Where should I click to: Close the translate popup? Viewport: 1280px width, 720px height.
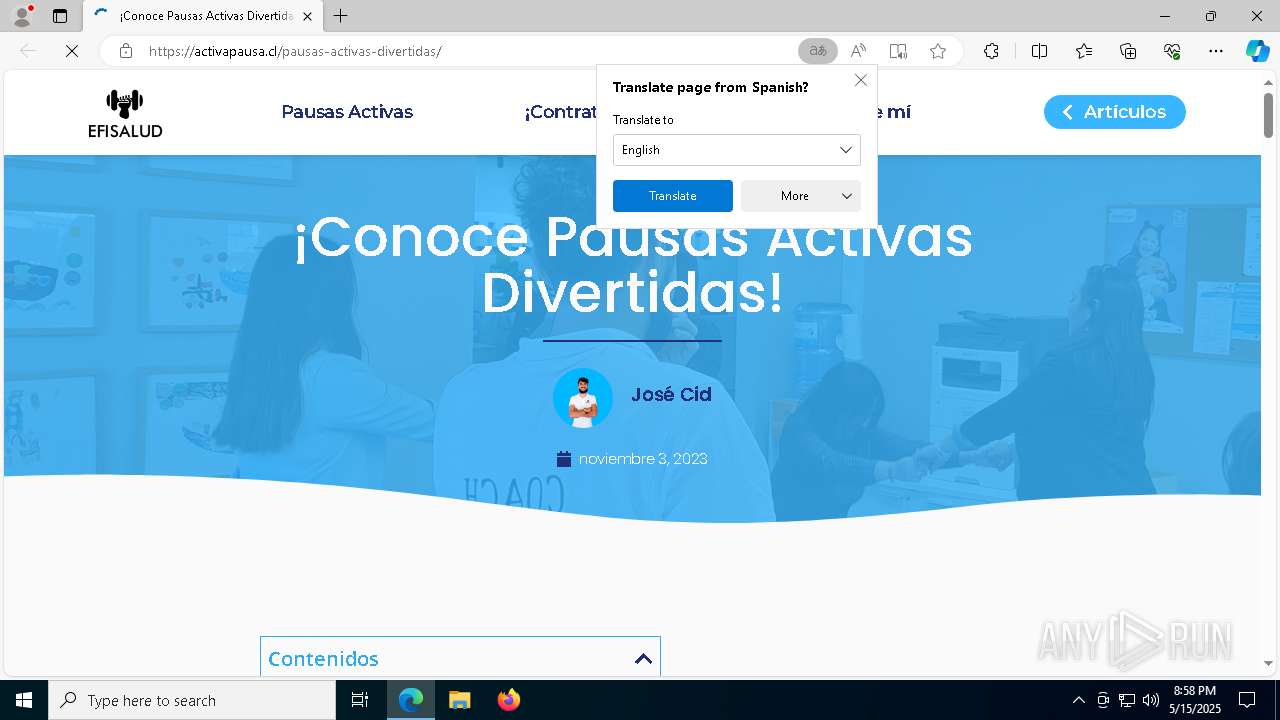[x=860, y=80]
